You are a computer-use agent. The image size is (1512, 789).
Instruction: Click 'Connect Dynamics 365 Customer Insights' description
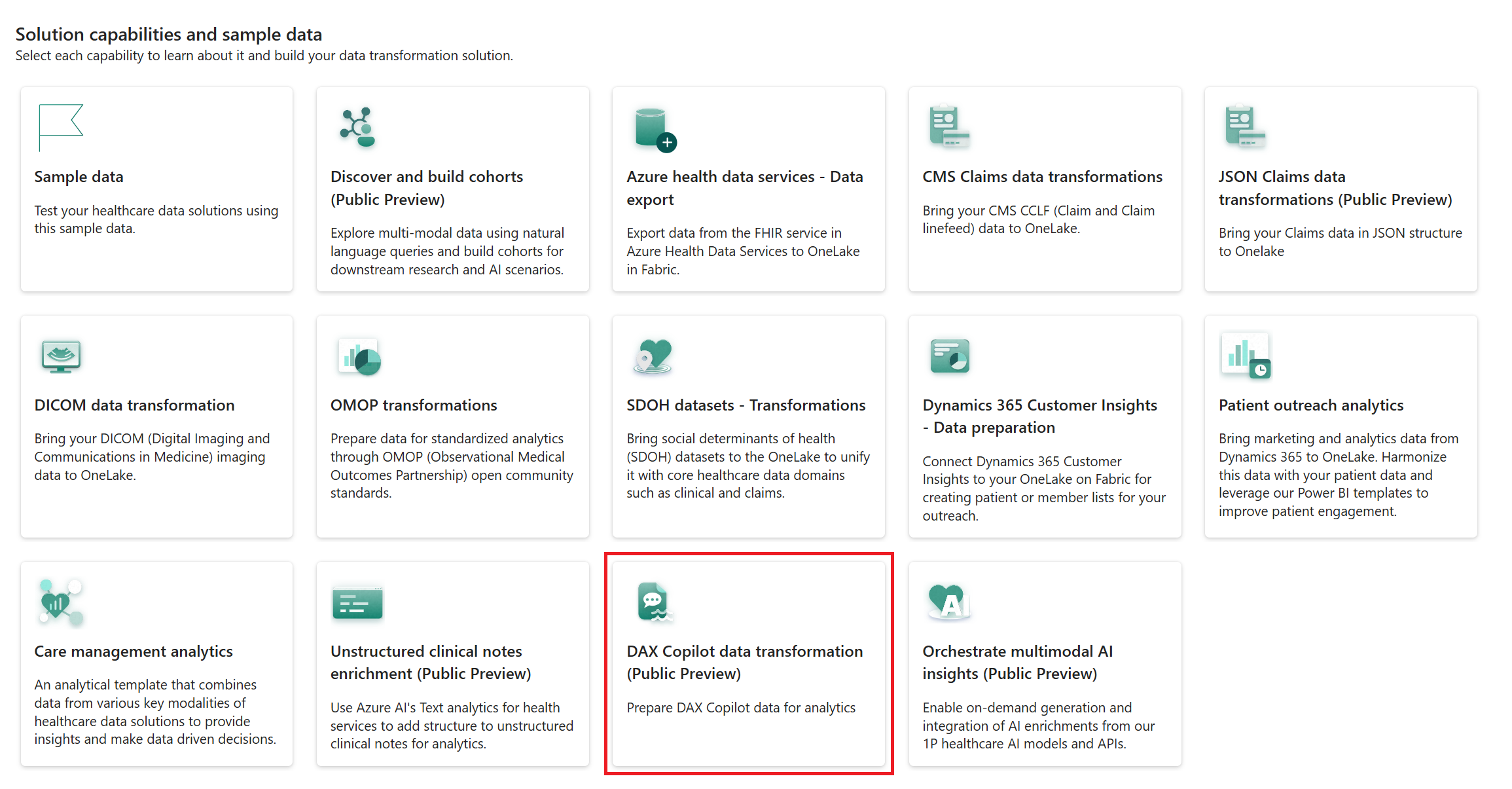[1044, 488]
